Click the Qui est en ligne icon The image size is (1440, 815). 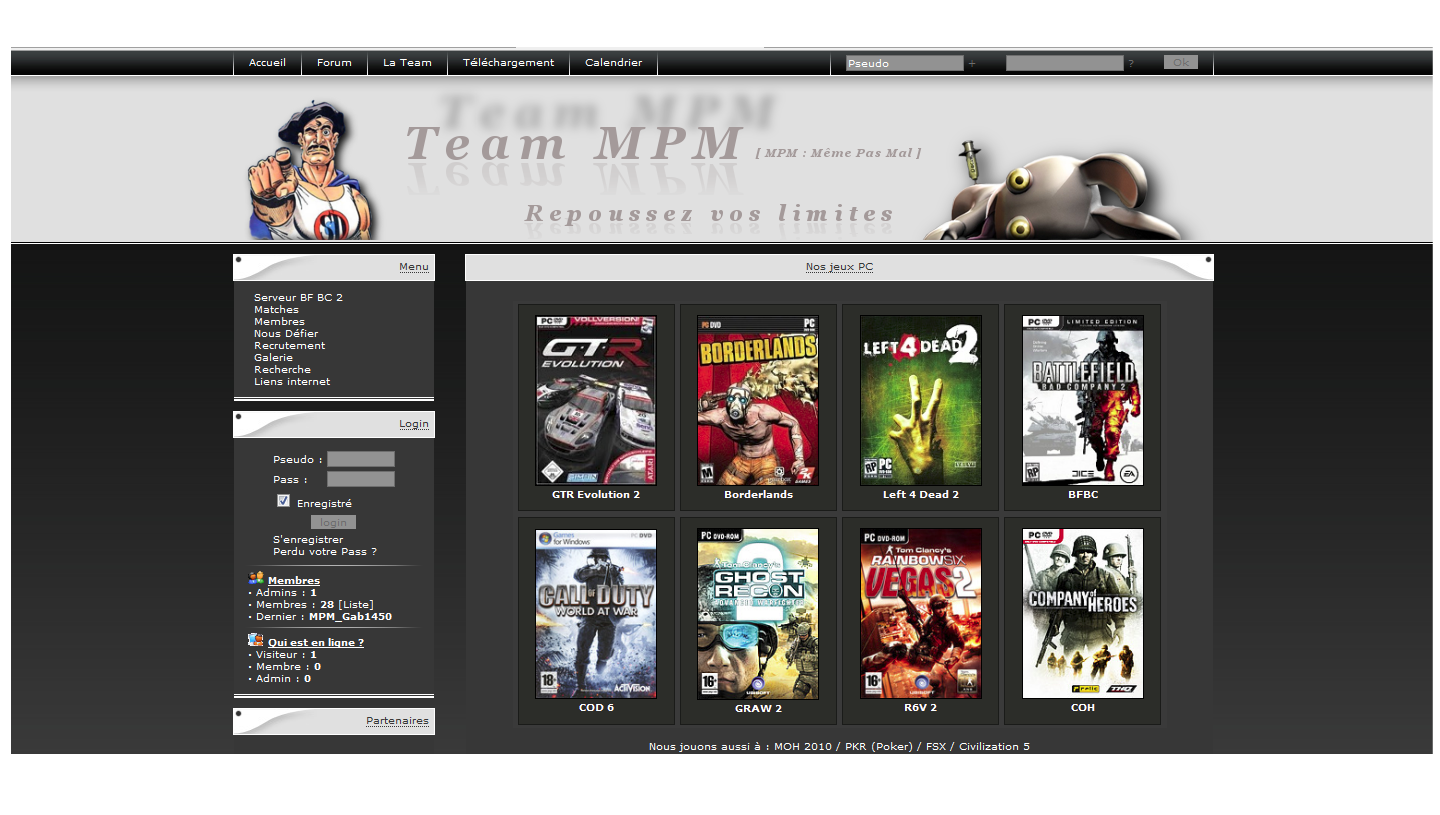pos(256,640)
